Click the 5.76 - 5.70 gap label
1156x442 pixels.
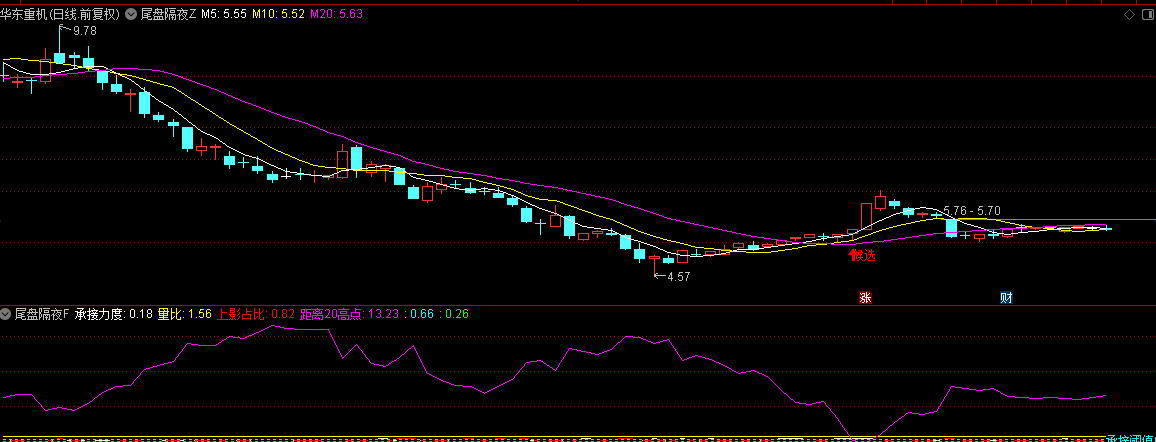[x=972, y=211]
